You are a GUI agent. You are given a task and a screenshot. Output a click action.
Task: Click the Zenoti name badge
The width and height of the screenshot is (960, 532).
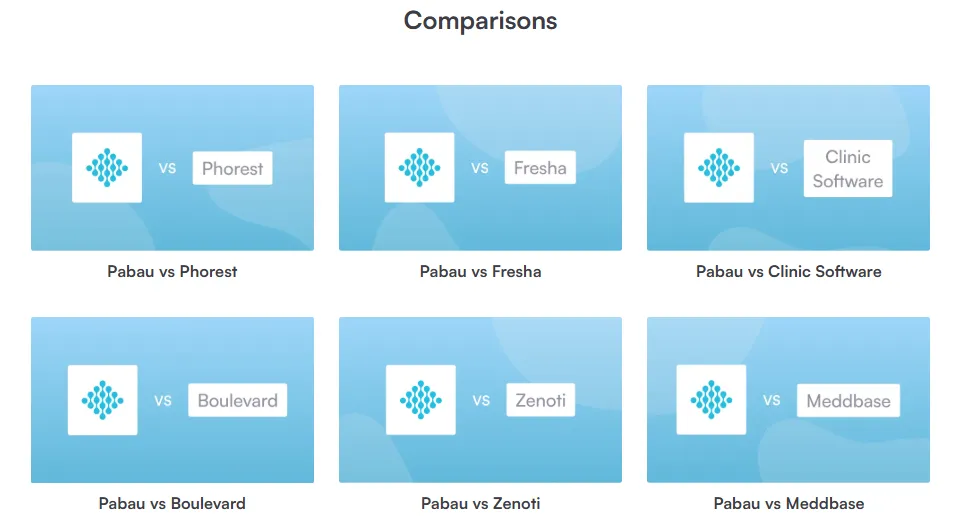541,401
